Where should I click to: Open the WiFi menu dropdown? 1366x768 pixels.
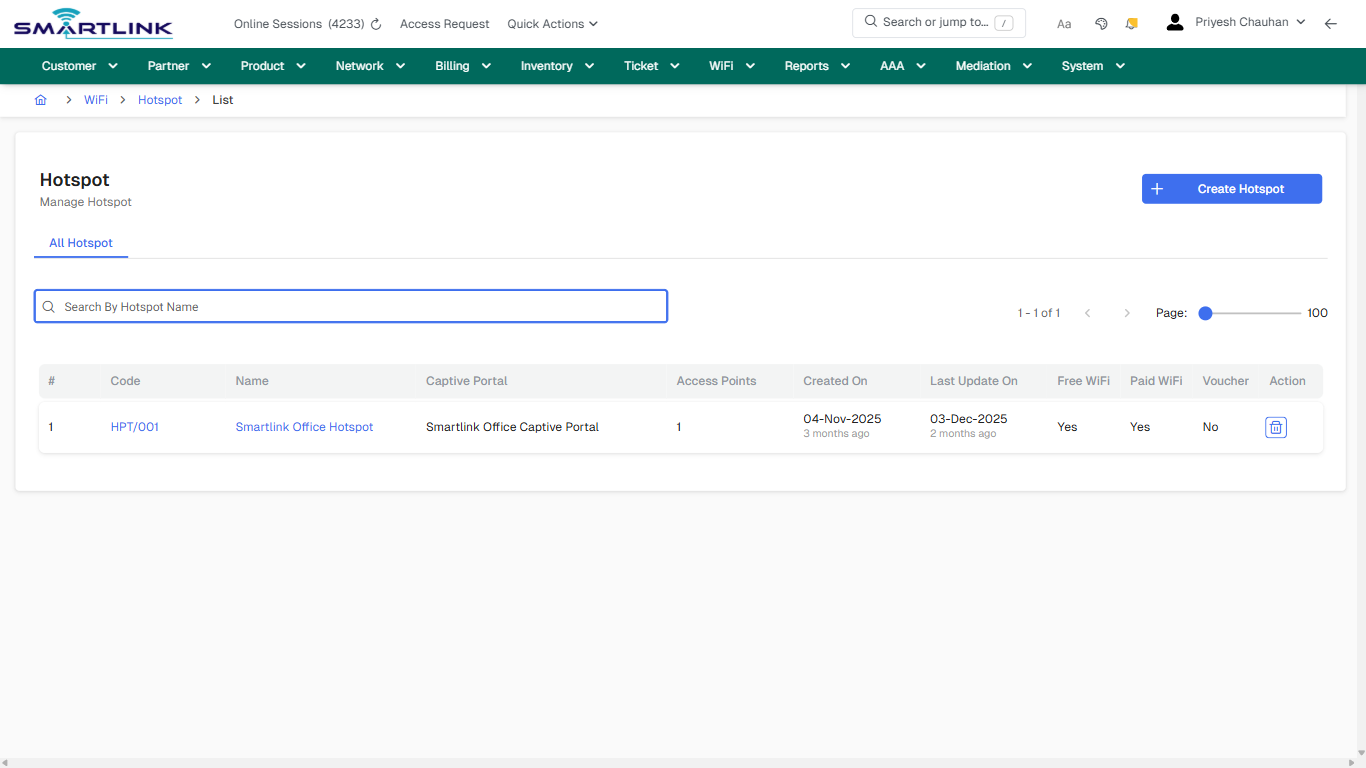[x=731, y=65]
